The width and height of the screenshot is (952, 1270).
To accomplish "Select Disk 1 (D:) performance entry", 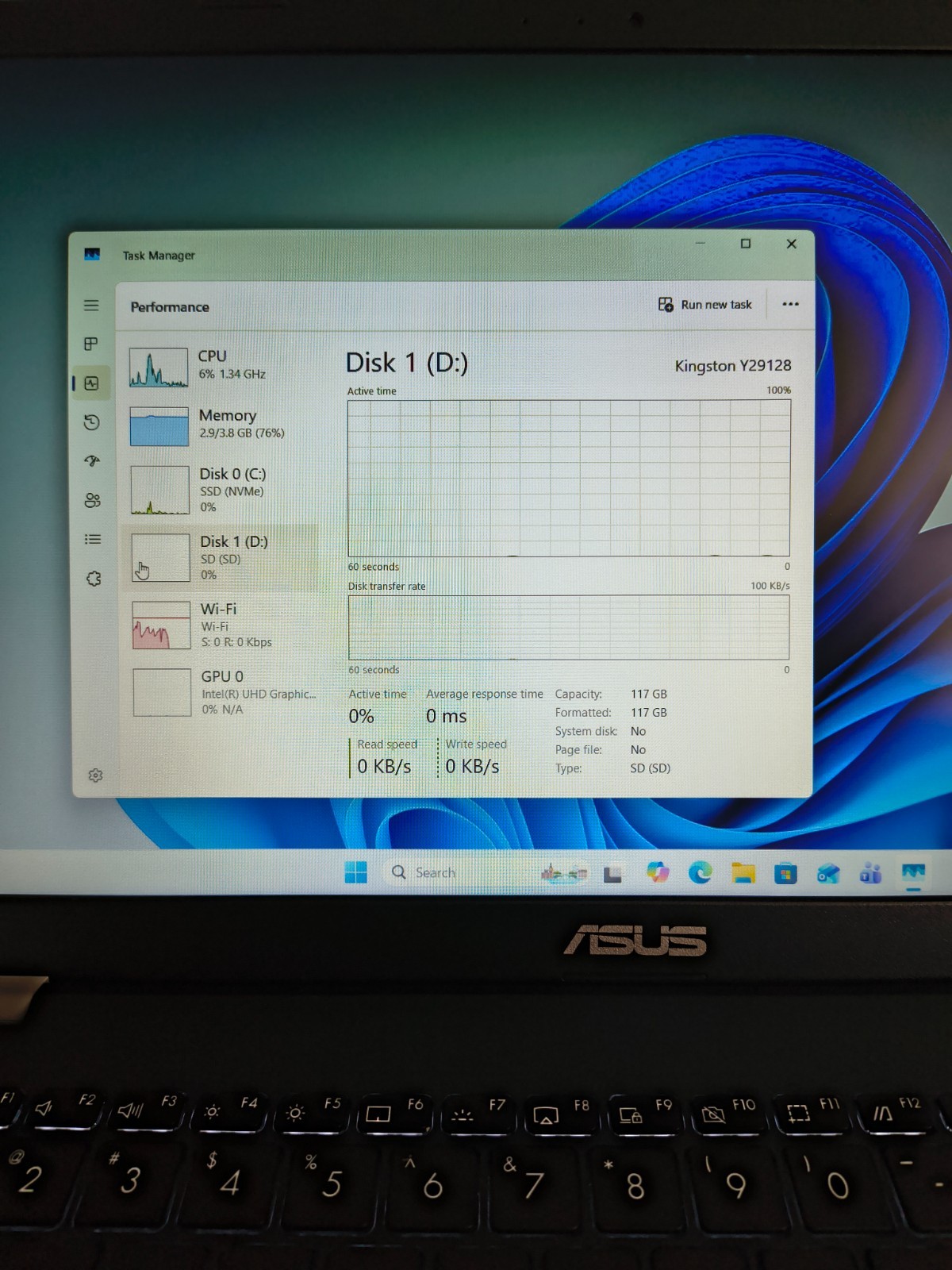I will tap(222, 557).
